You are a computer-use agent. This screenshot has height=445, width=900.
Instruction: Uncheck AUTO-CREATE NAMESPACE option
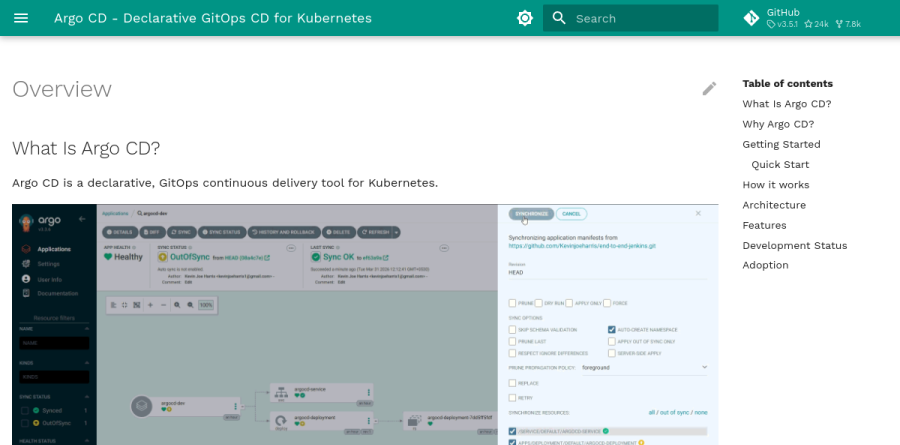pyautogui.click(x=612, y=330)
